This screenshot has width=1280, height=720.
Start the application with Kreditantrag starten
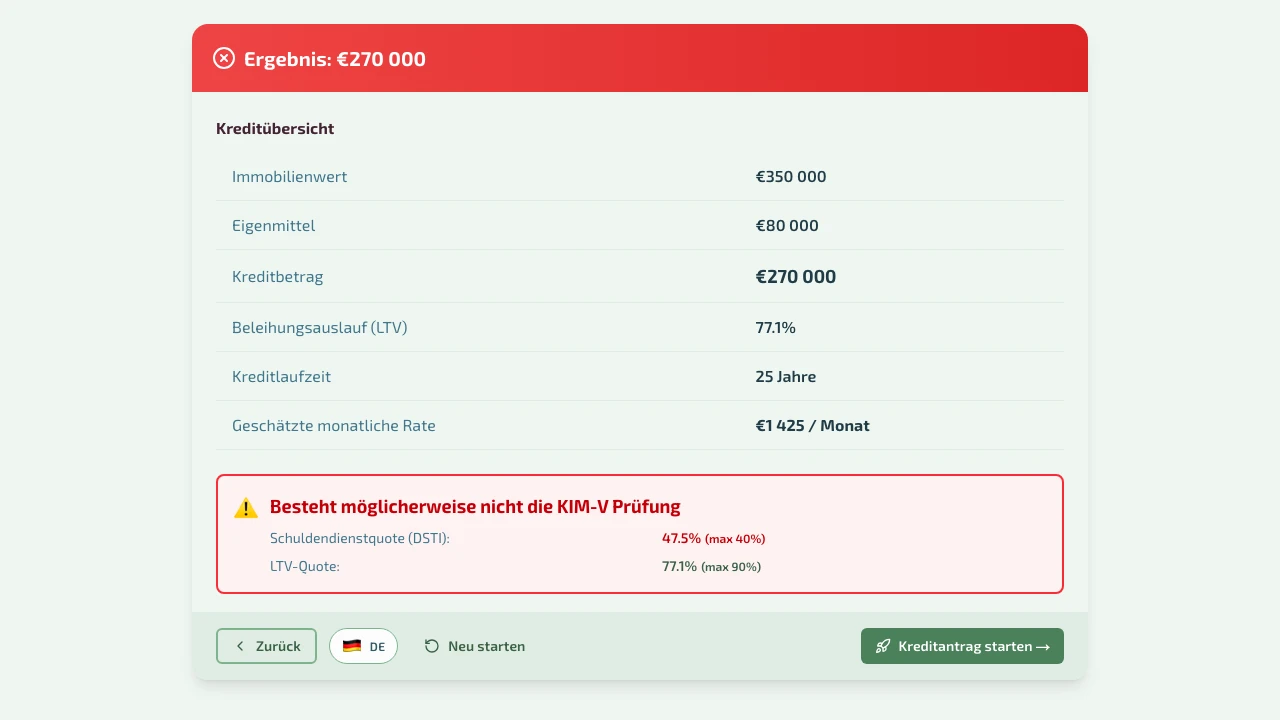[962, 647]
